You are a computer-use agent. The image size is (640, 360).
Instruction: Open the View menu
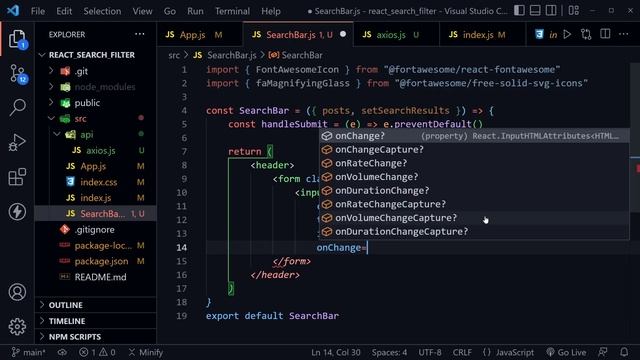142,11
